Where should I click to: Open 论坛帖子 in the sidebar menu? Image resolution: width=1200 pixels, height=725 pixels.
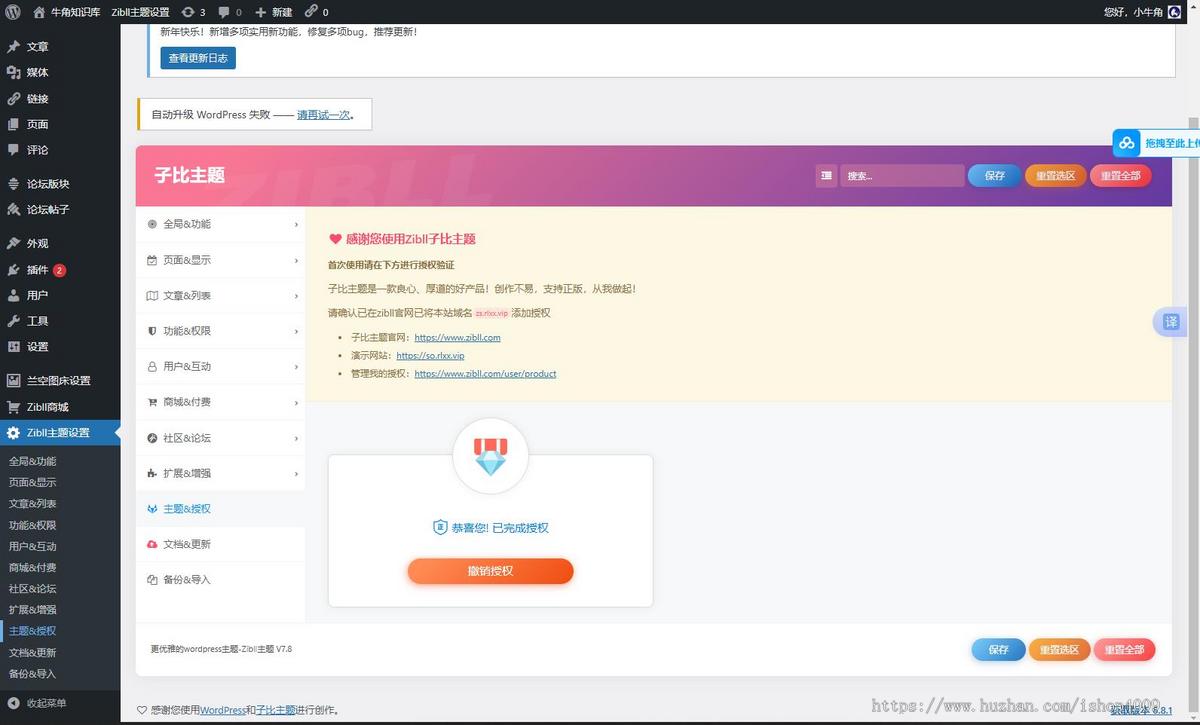[x=60, y=210]
